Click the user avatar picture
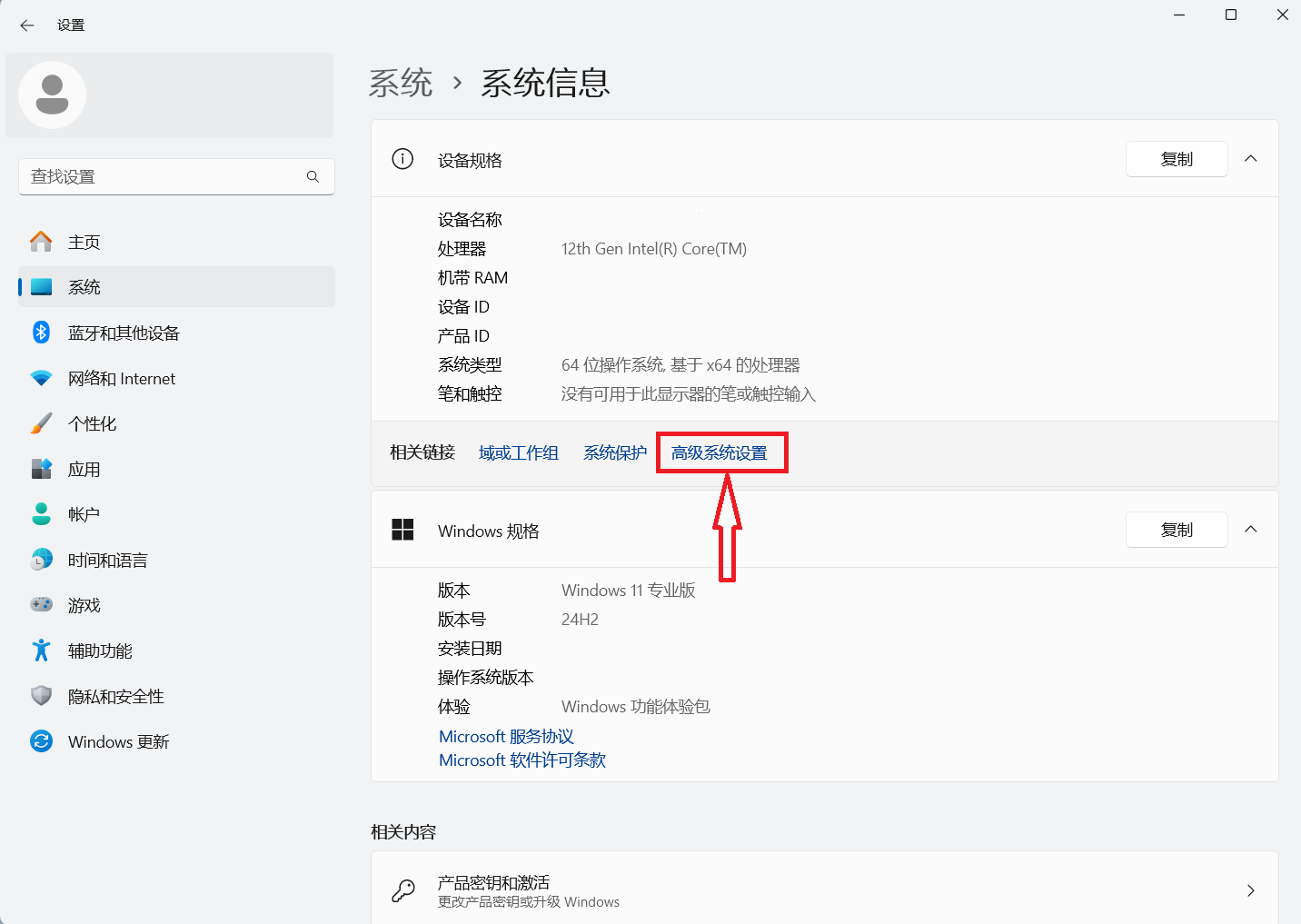 52,94
